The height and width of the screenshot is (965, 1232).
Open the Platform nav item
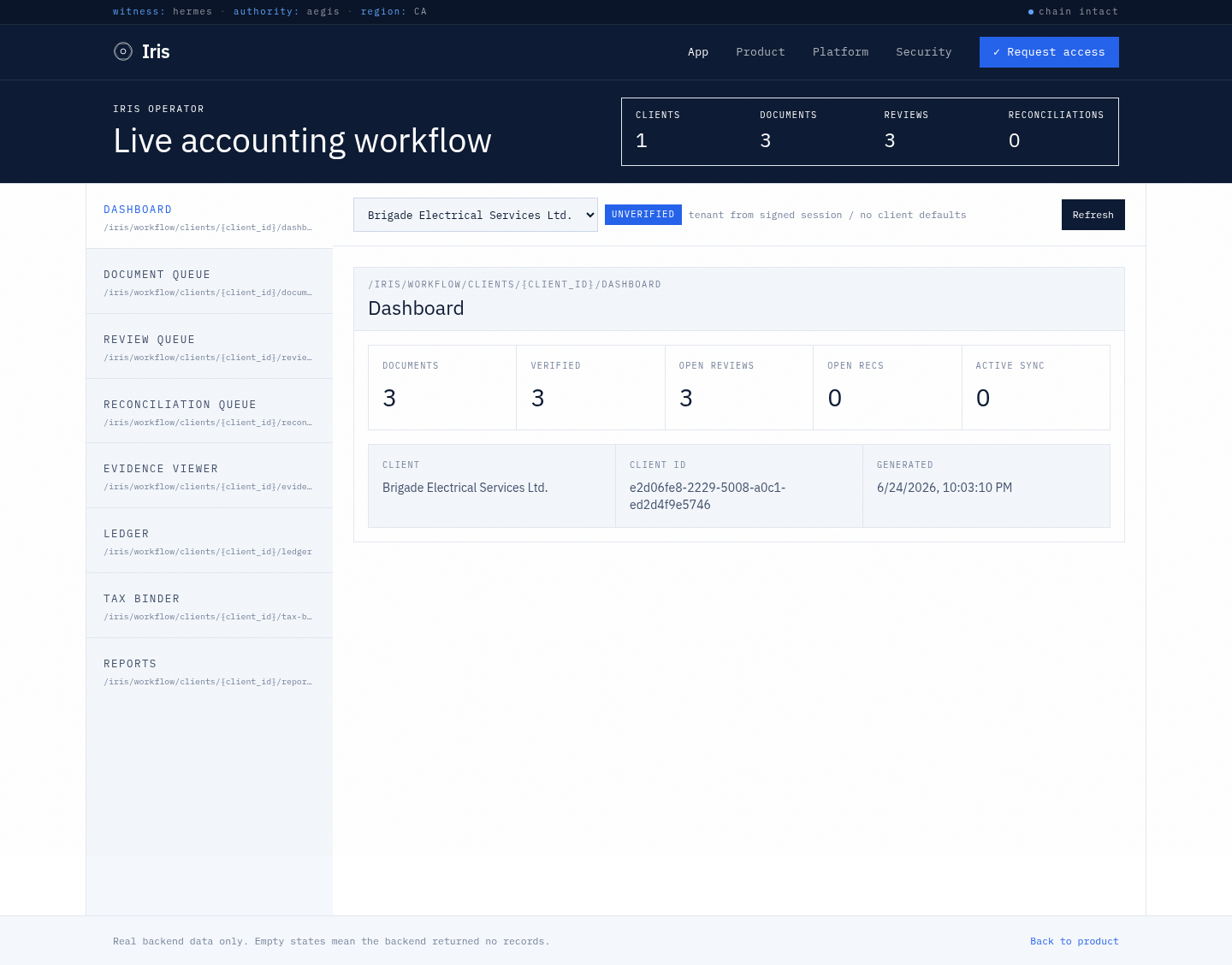pos(840,52)
